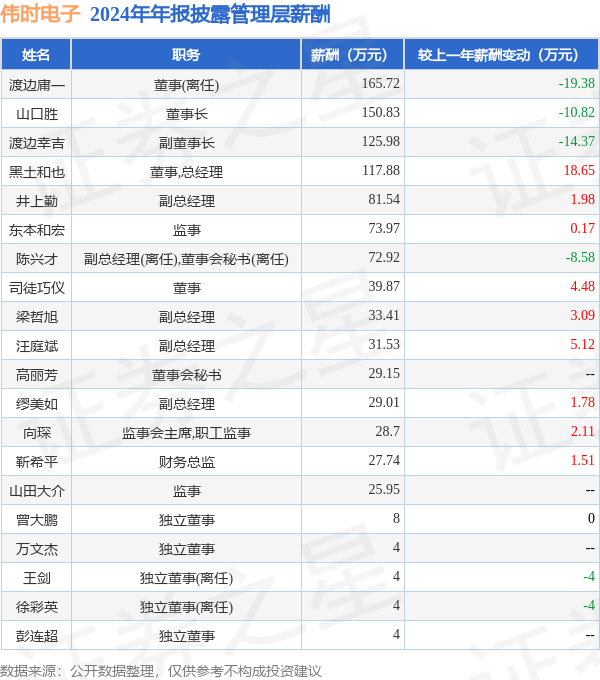This screenshot has width=600, height=680.
Task: Click the name 高丽芳
Action: pyautogui.click(x=37, y=375)
